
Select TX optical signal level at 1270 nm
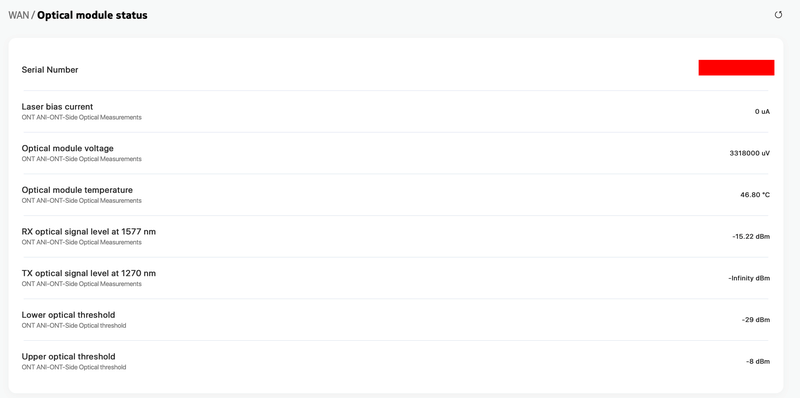(89, 273)
